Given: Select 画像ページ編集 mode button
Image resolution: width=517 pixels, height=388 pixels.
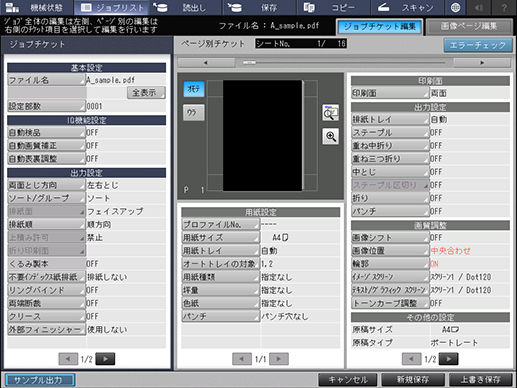Looking at the screenshot, I should [469, 27].
